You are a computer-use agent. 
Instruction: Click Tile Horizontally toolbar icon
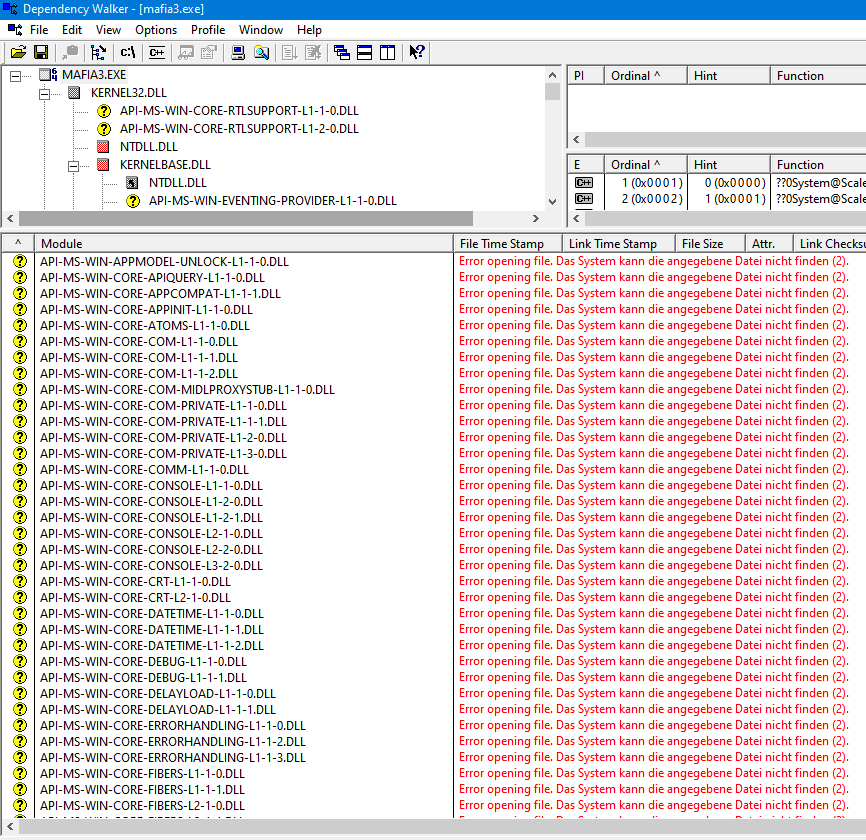click(x=365, y=52)
